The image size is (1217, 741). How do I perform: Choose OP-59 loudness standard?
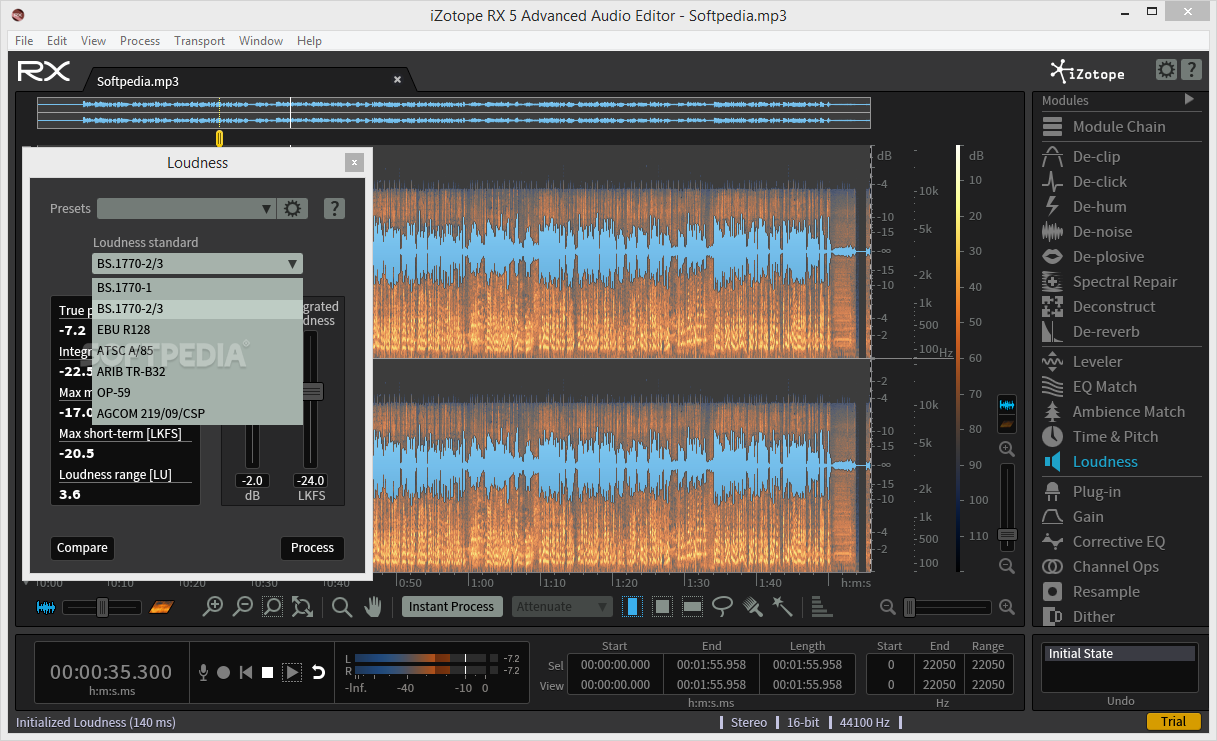pyautogui.click(x=197, y=393)
